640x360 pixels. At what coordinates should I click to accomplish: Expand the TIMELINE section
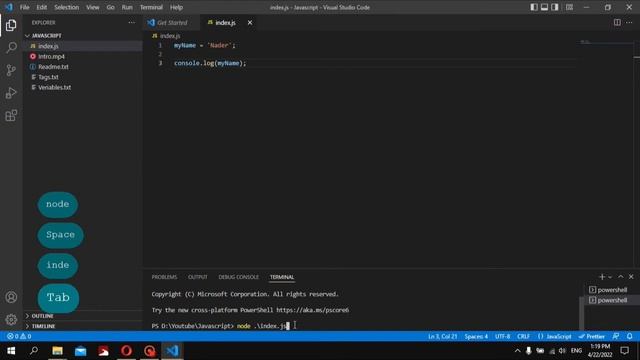[83, 326]
